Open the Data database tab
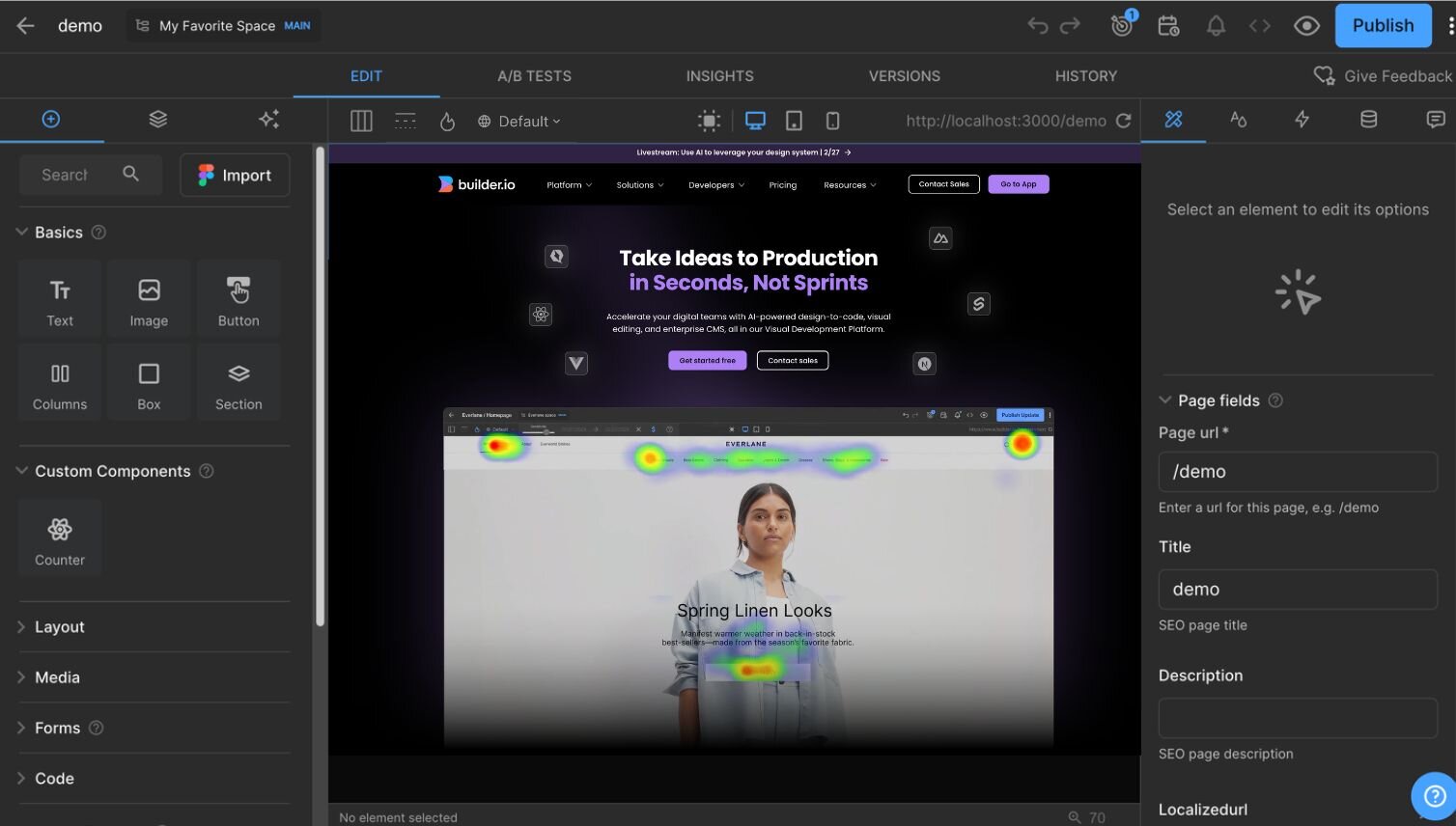This screenshot has width=1456, height=826. [x=1368, y=119]
